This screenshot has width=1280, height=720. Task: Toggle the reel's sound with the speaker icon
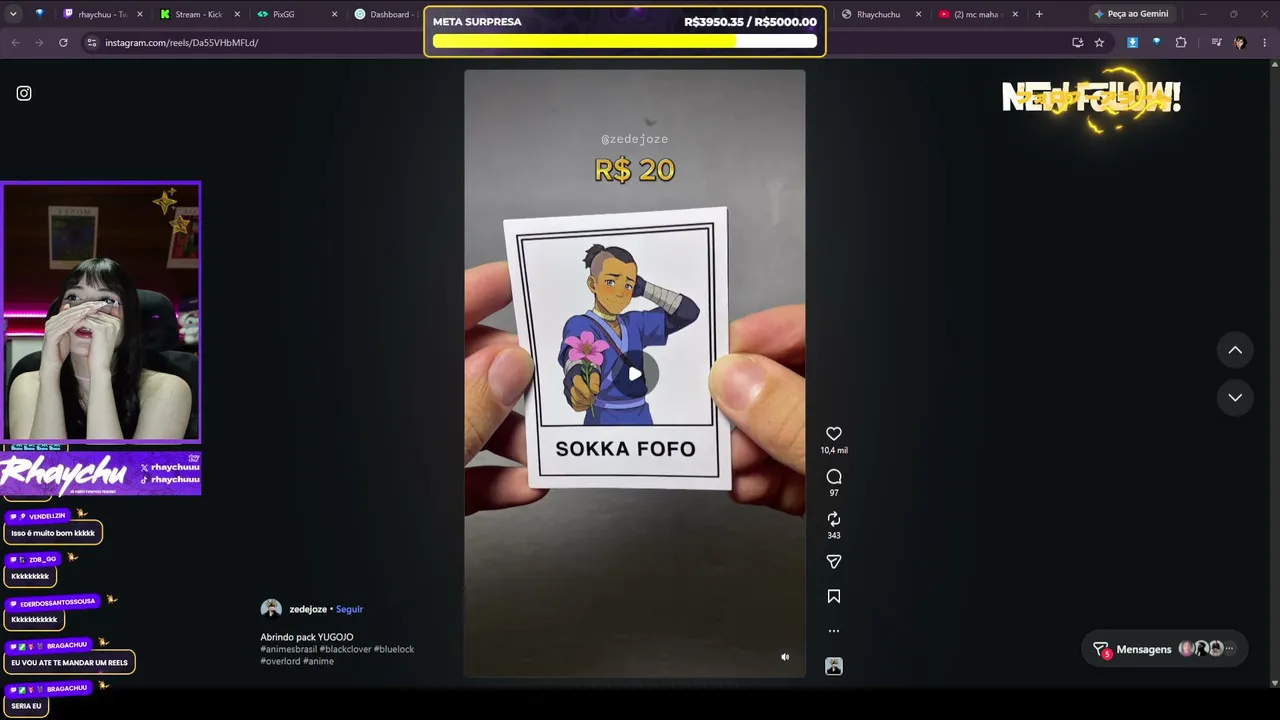(785, 657)
